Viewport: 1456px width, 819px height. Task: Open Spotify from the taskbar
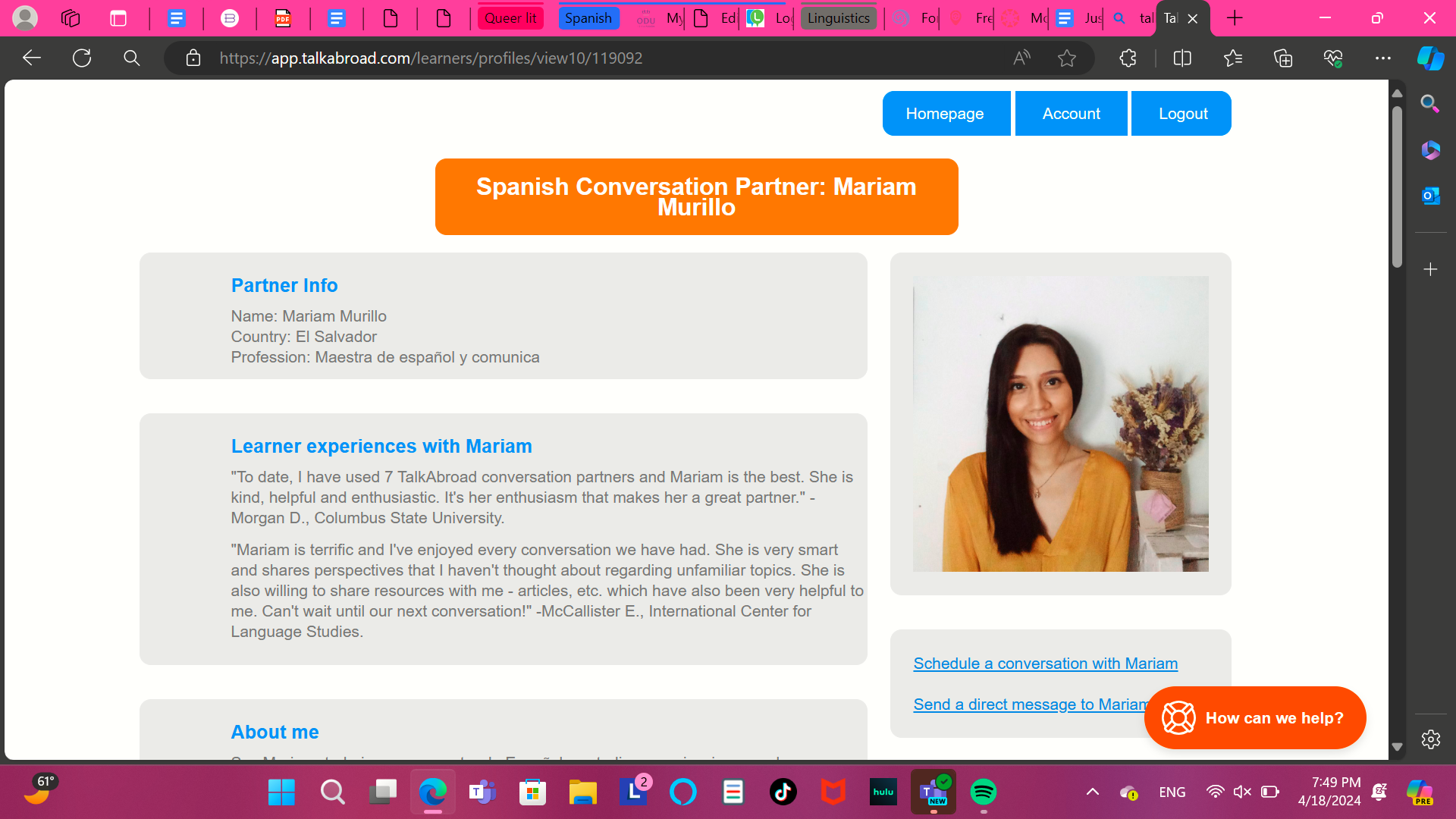(984, 792)
